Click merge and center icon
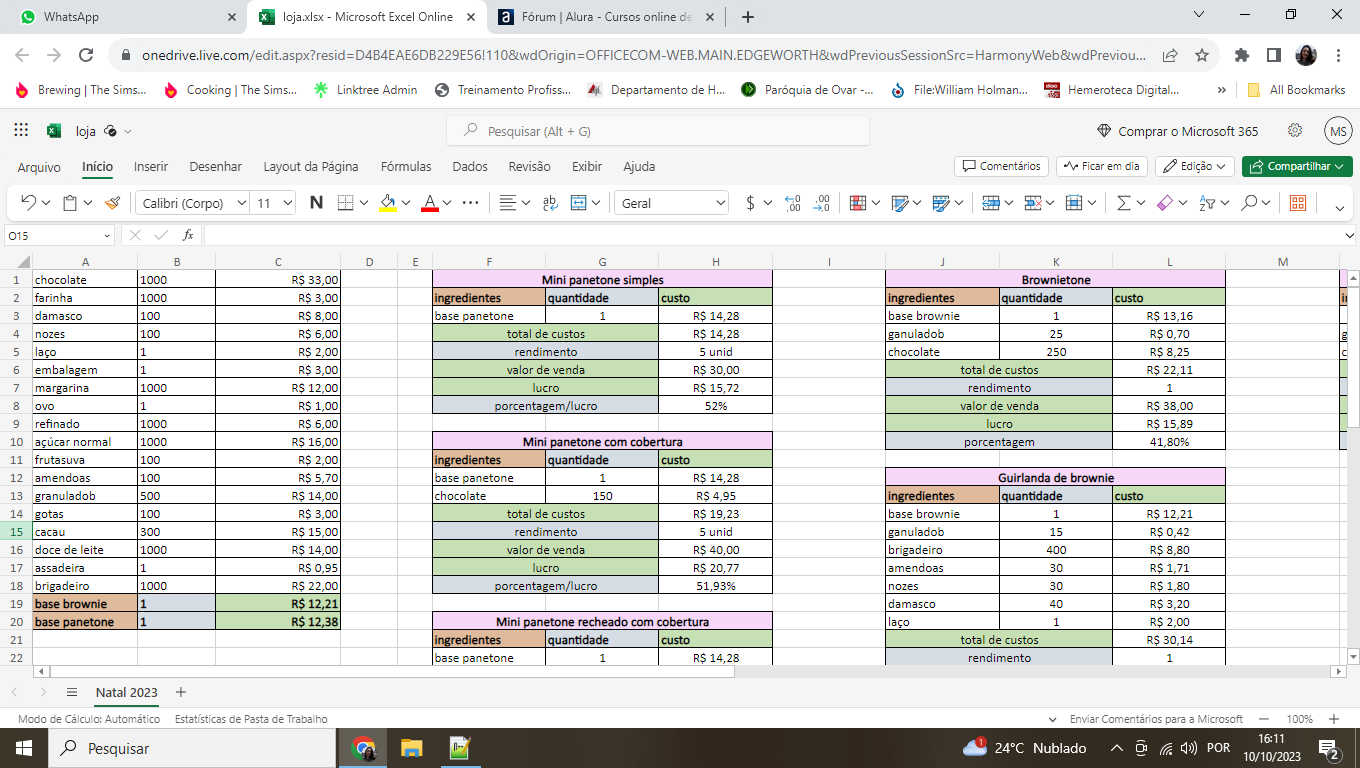The height and width of the screenshot is (768, 1360). point(579,203)
